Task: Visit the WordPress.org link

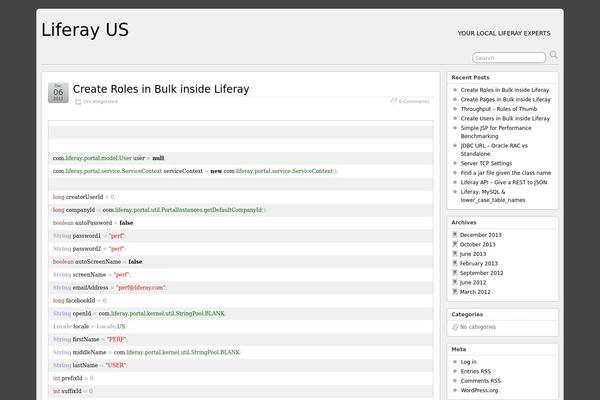Action: click(479, 390)
